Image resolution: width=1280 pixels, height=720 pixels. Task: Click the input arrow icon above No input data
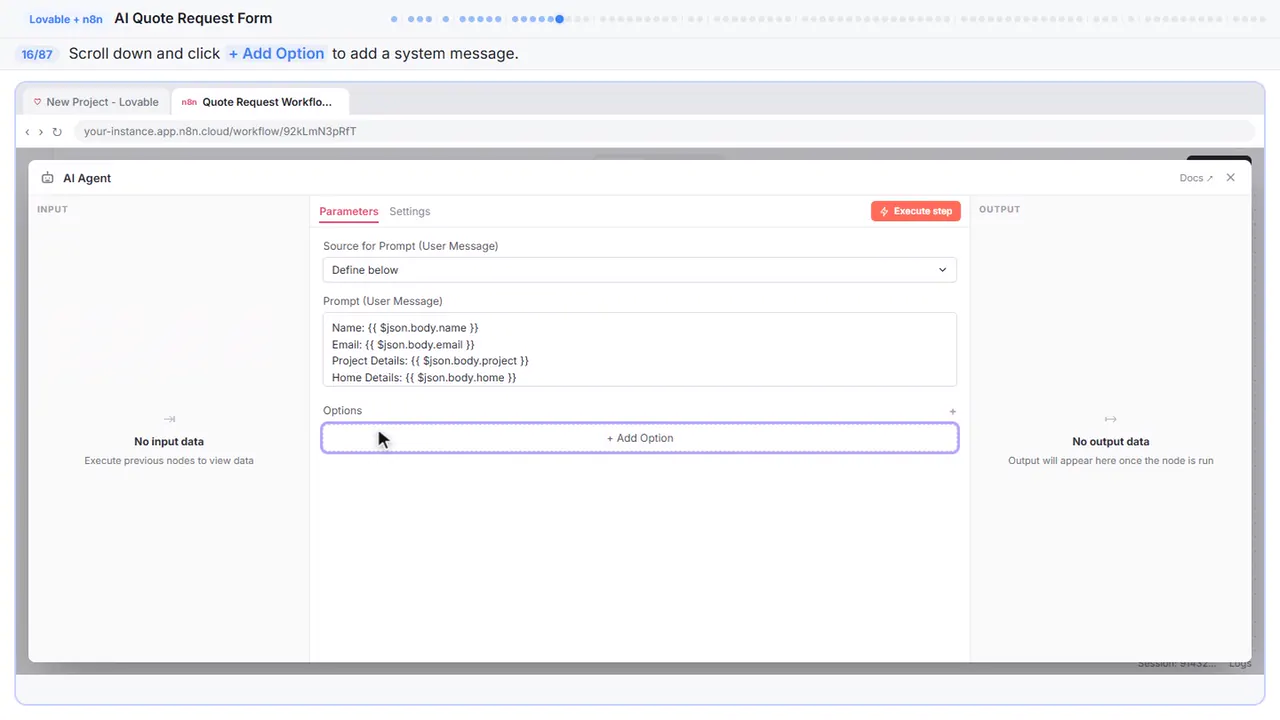169,419
